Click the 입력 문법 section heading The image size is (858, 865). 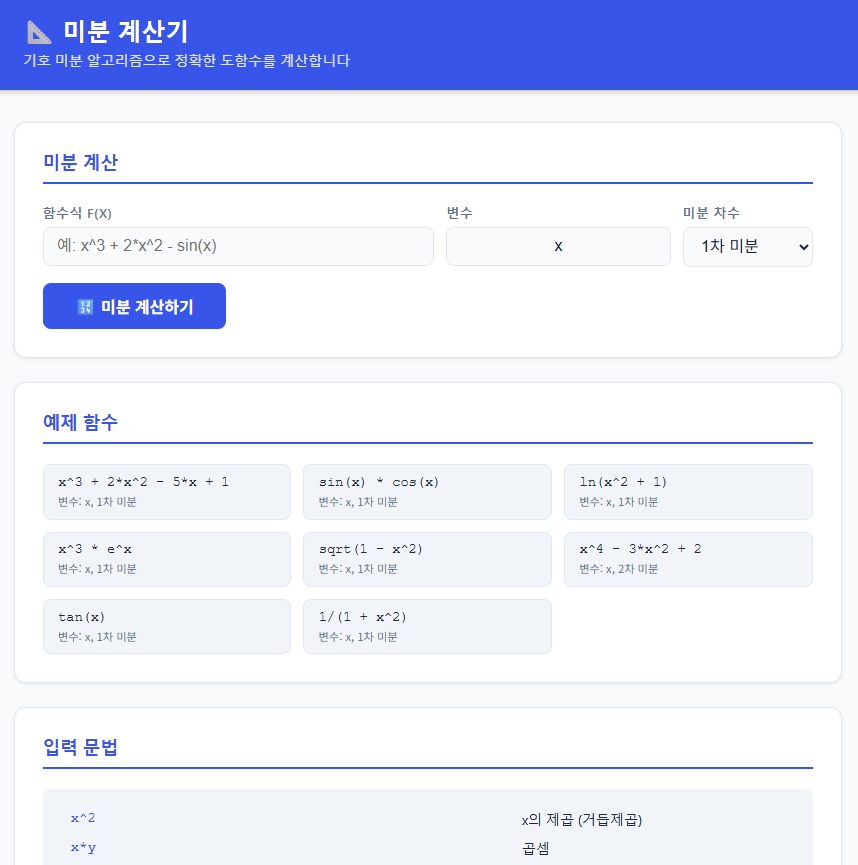click(80, 747)
